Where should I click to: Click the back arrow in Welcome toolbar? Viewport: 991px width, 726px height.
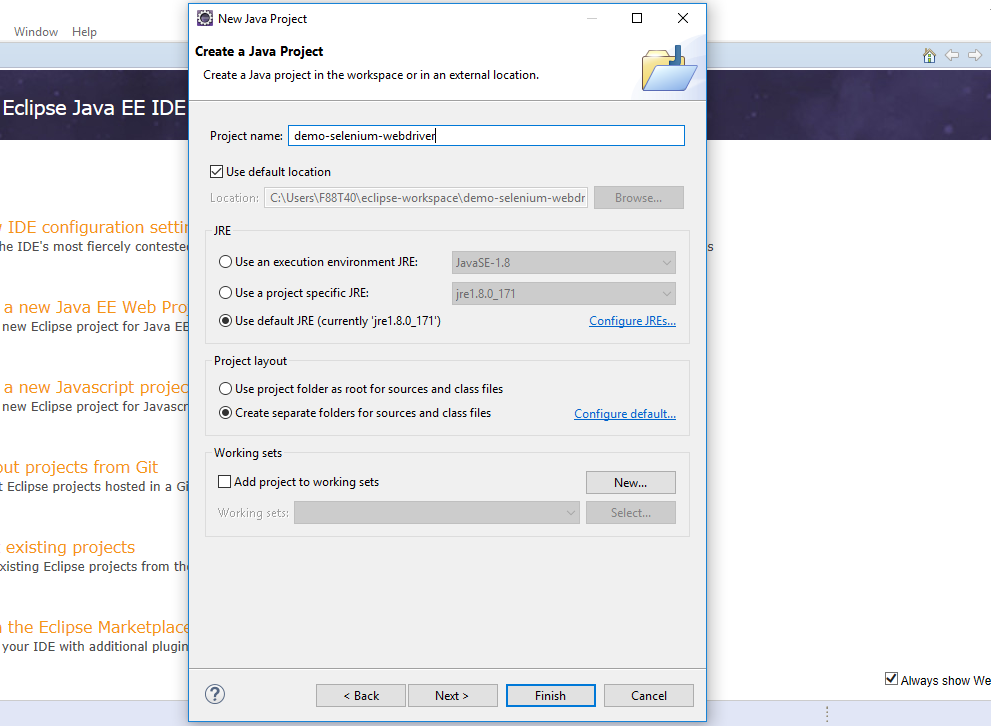coord(952,56)
